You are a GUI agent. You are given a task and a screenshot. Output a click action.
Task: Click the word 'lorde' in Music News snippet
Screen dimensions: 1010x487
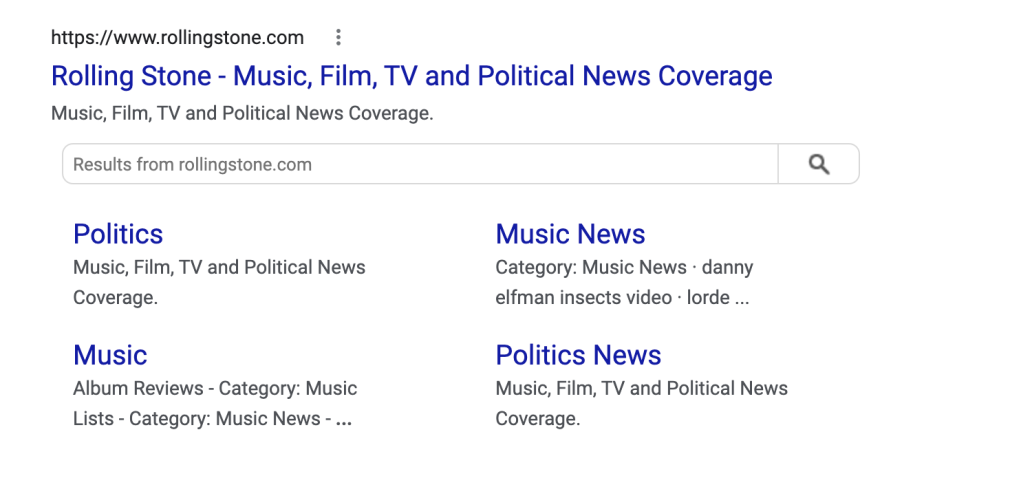click(708, 298)
